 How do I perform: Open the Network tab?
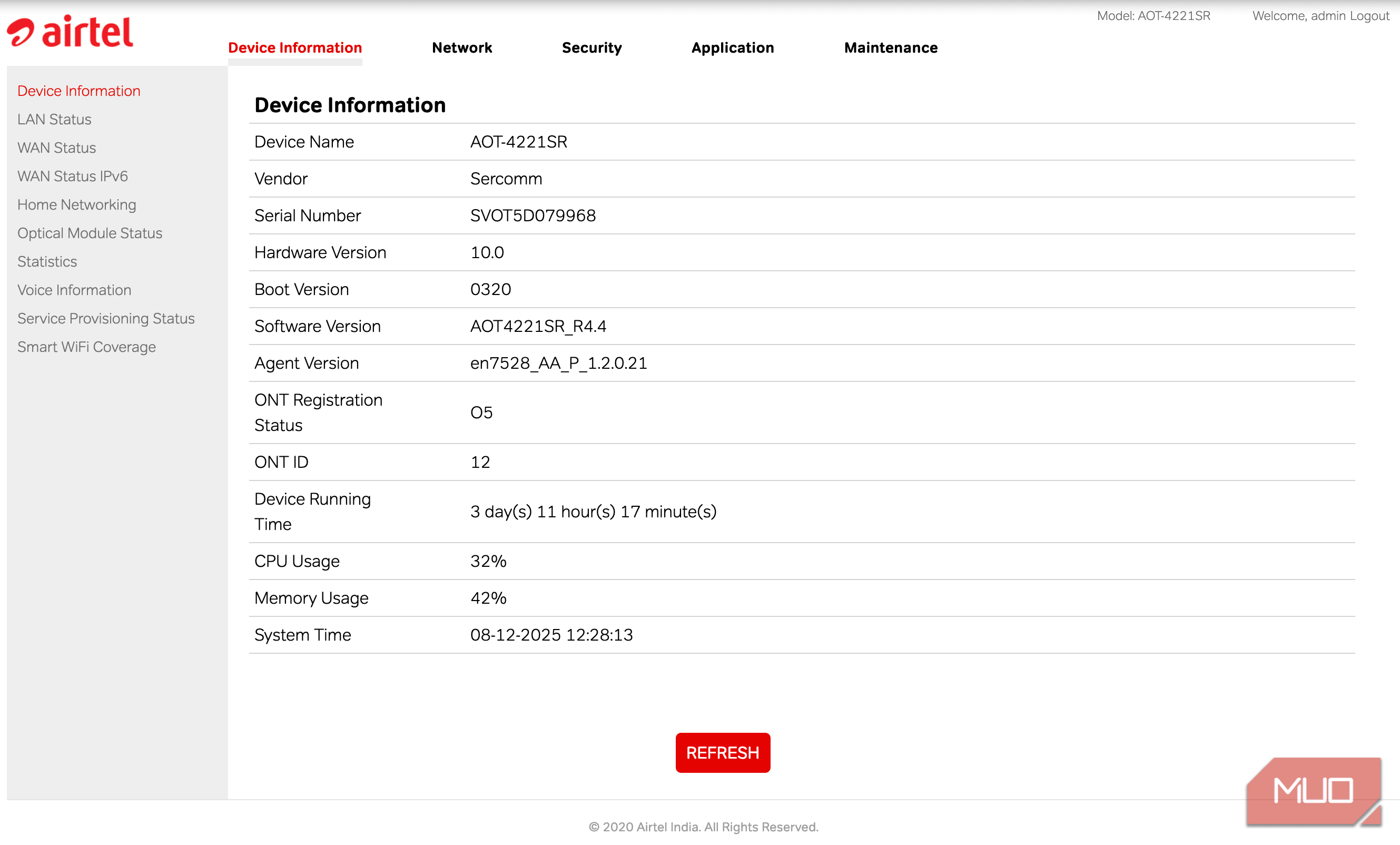462,48
